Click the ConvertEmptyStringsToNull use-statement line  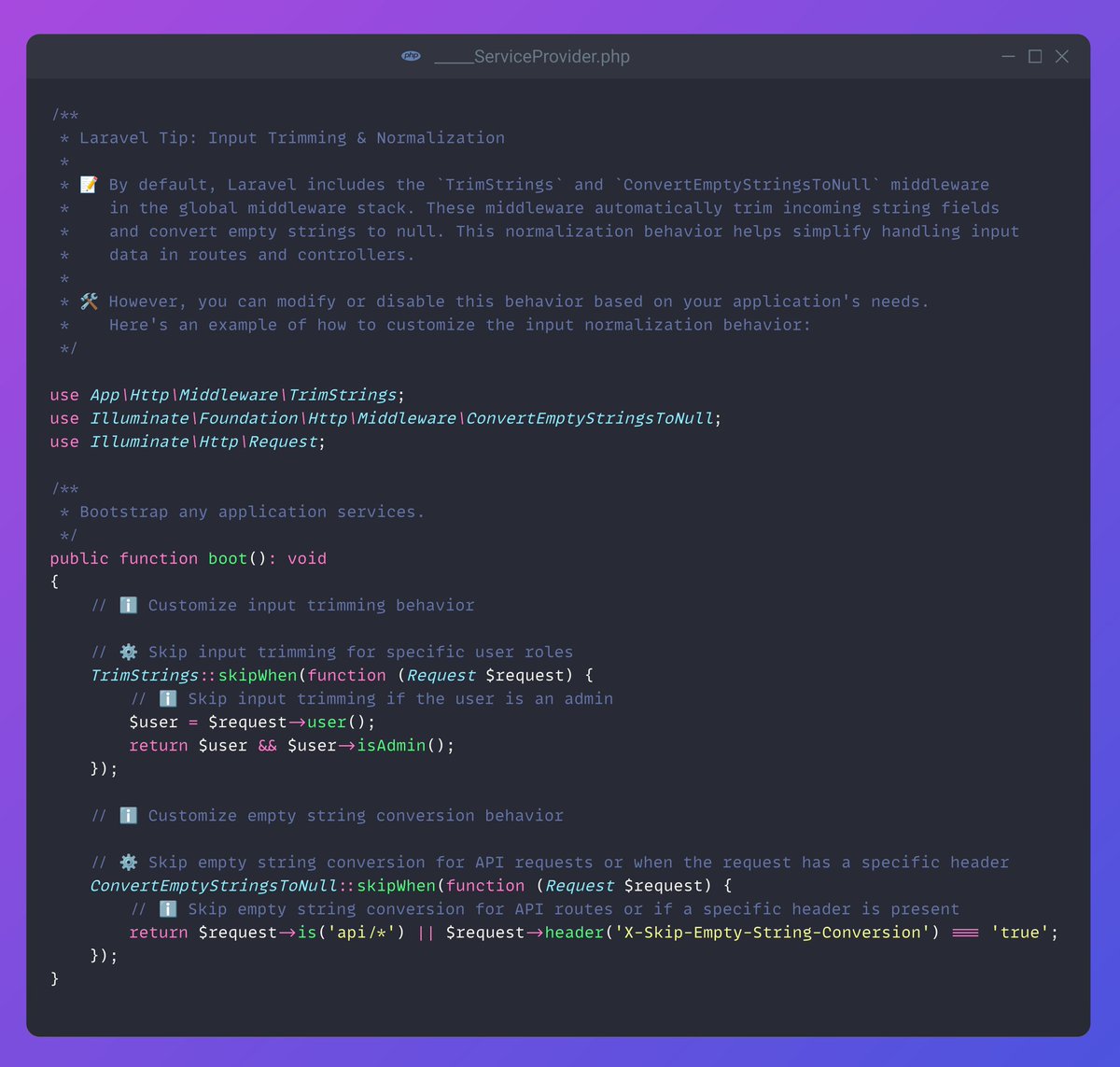pos(386,418)
